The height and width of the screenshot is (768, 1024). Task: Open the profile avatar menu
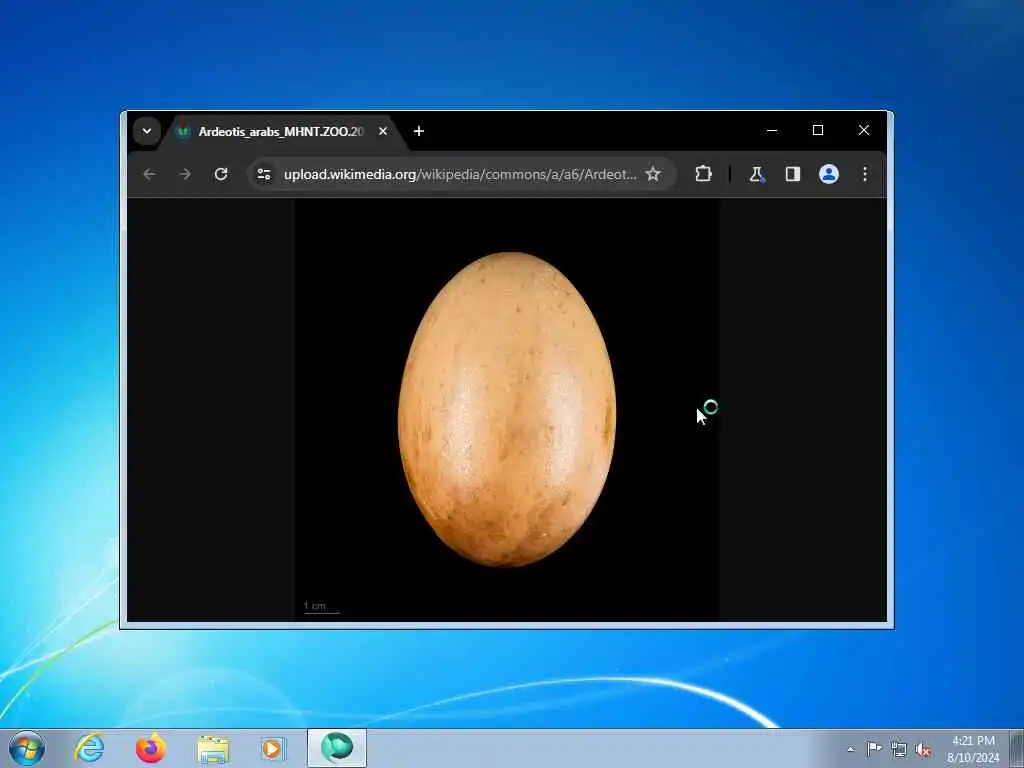(x=829, y=174)
